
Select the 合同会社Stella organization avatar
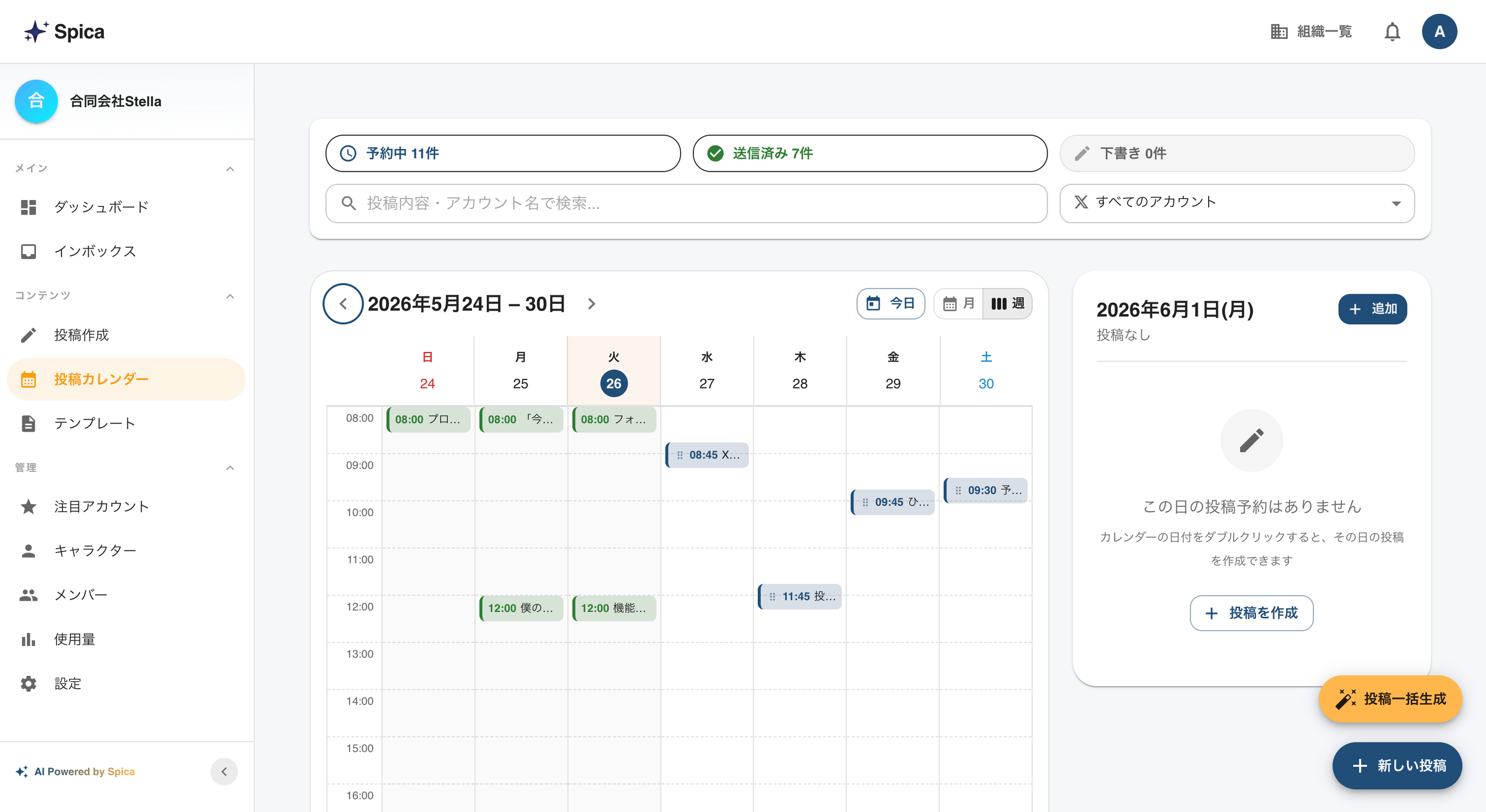tap(36, 101)
